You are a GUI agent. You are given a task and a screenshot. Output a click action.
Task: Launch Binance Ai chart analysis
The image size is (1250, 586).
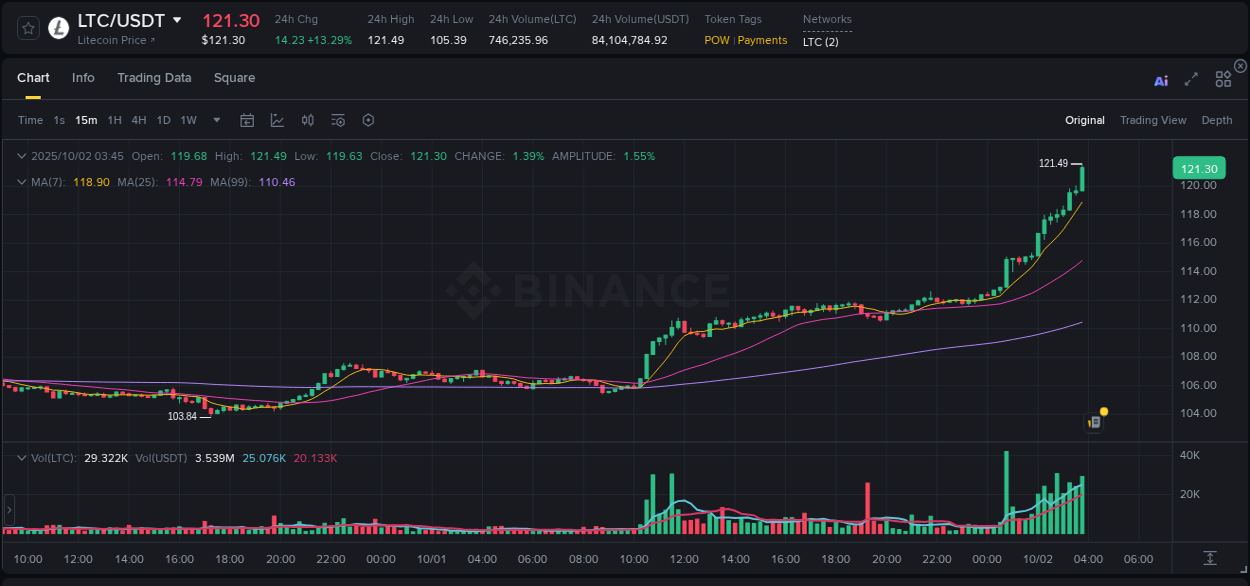[x=1160, y=80]
